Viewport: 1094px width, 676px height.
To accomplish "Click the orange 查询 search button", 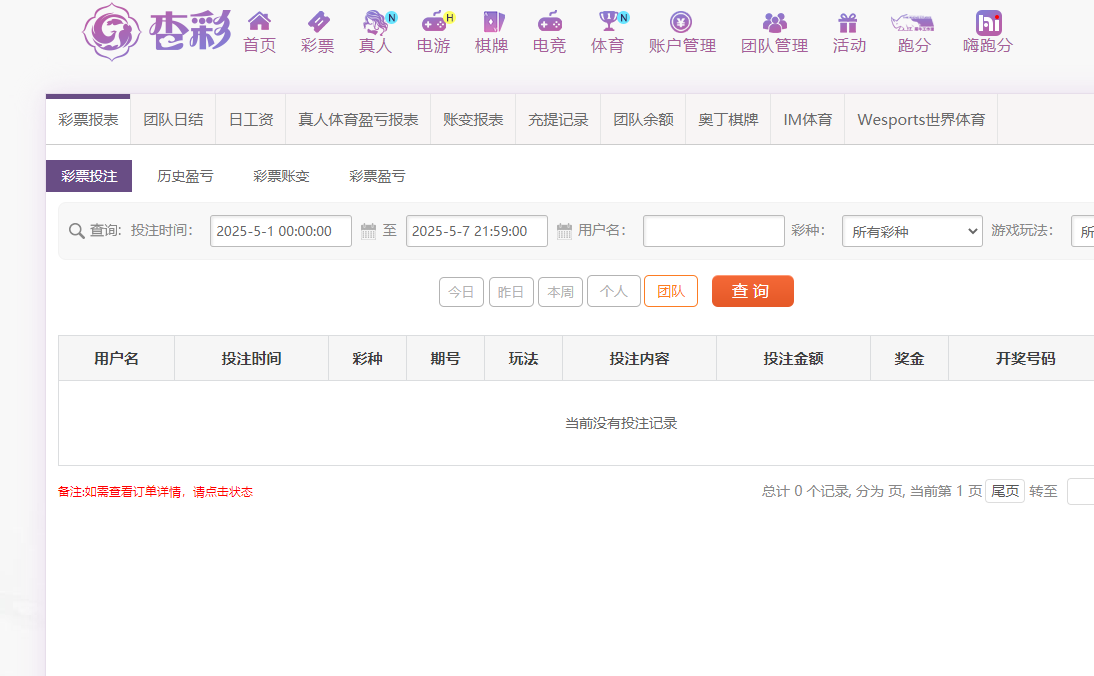I will point(752,291).
